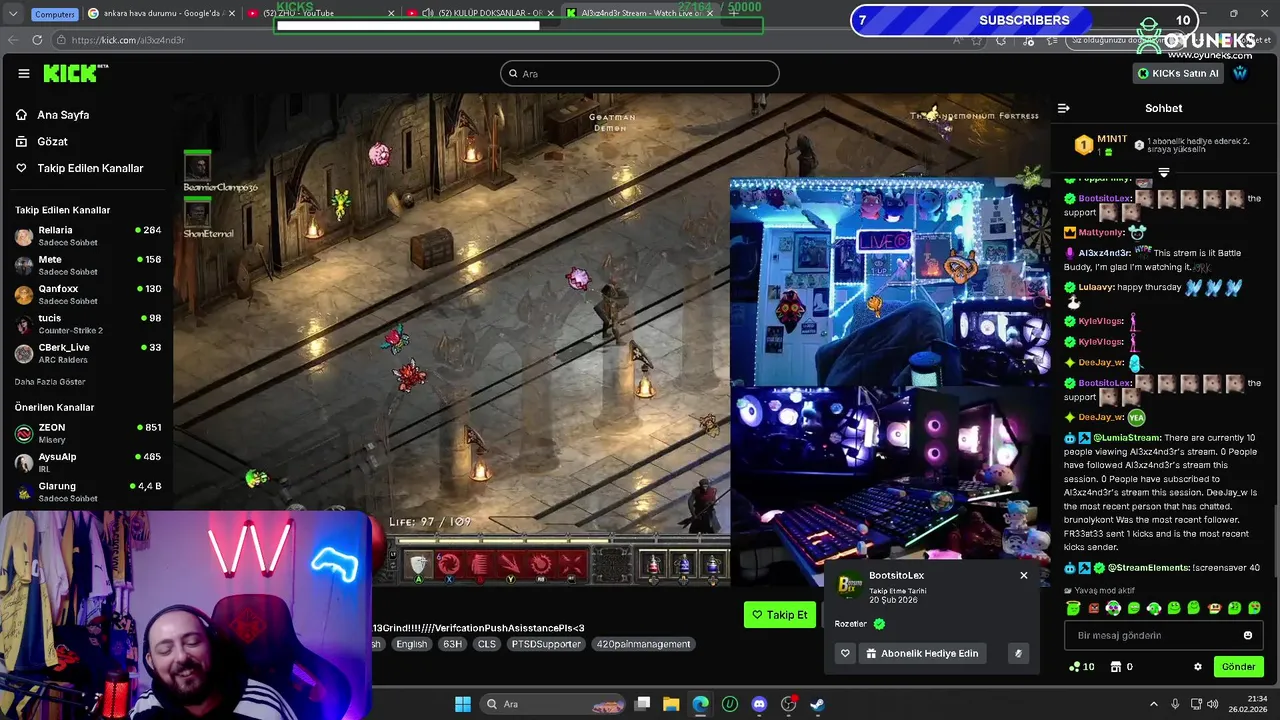Open Steam from taskbar
The height and width of the screenshot is (720, 1280).
(817, 704)
